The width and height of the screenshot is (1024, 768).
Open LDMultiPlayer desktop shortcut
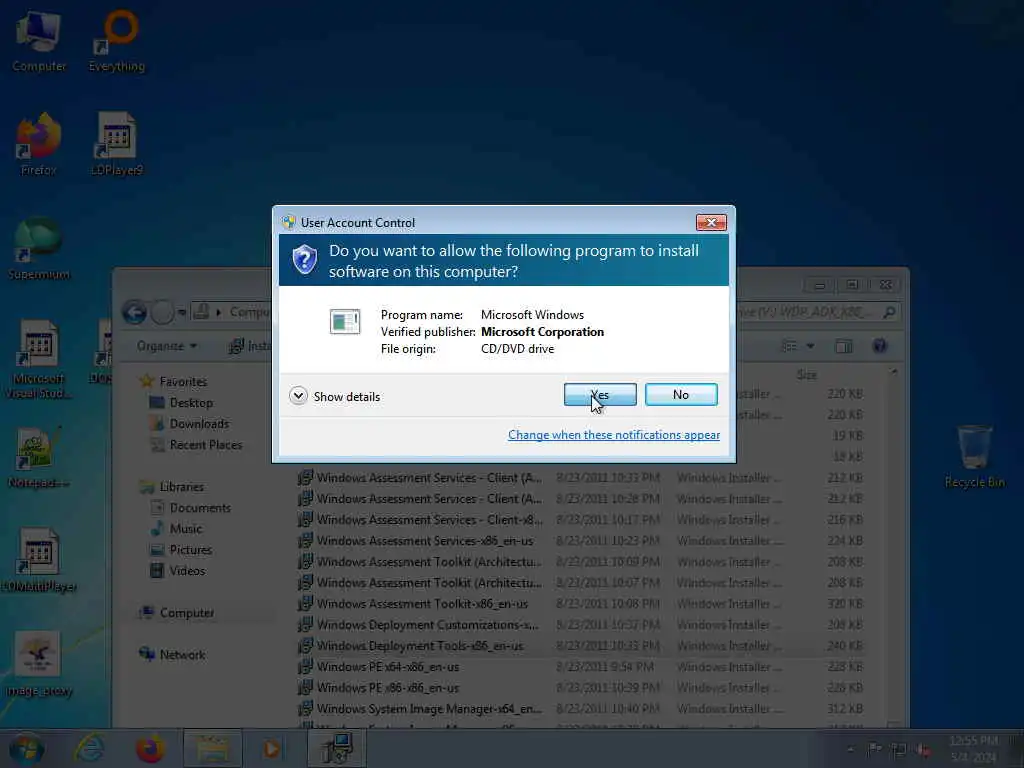pos(39,560)
